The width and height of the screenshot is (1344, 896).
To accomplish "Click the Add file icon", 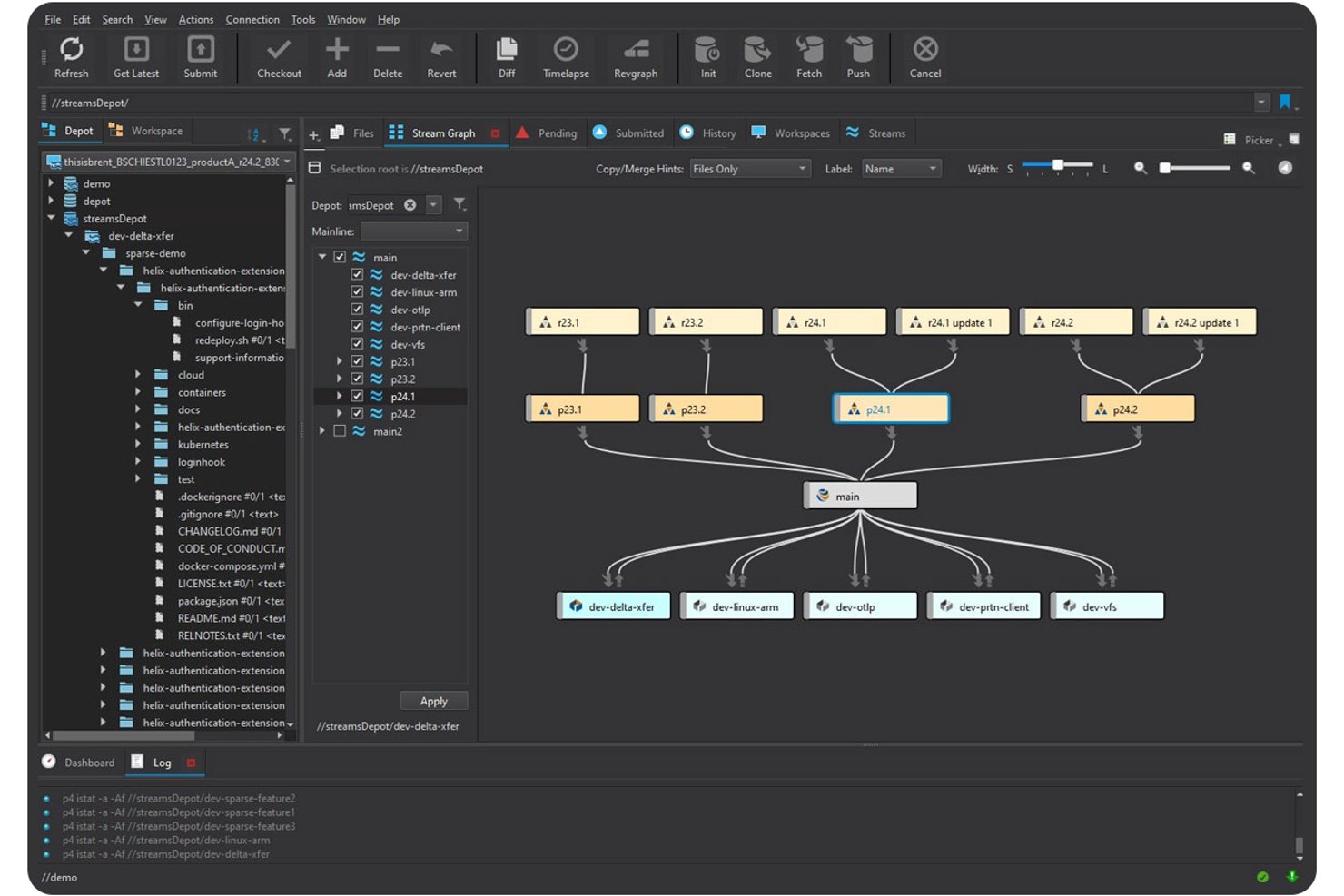I will [337, 50].
